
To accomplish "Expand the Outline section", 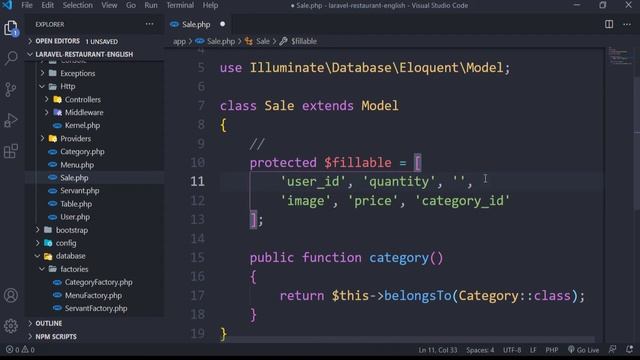I will click(95, 323).
